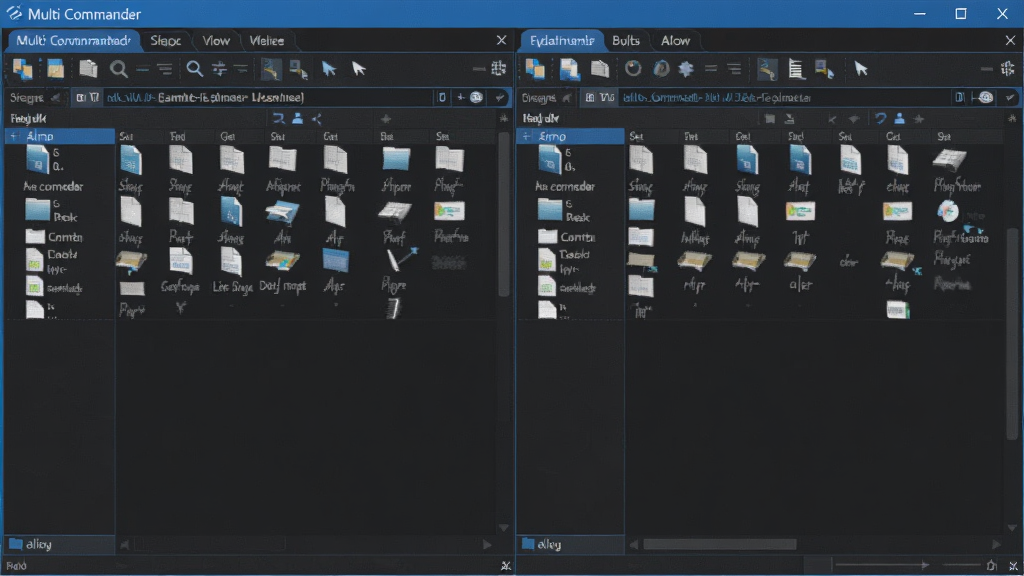Select the pen tool file icon in left pane
This screenshot has height=576, width=1024.
click(x=401, y=259)
